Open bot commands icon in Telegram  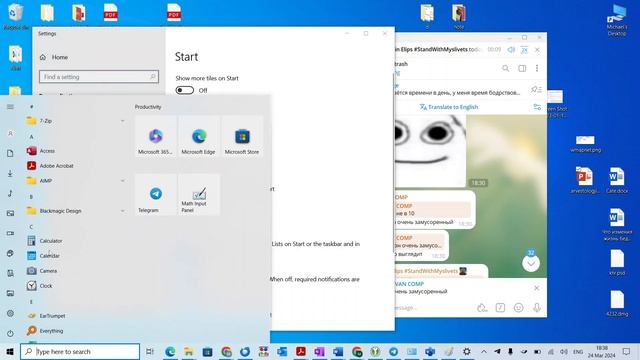500,308
